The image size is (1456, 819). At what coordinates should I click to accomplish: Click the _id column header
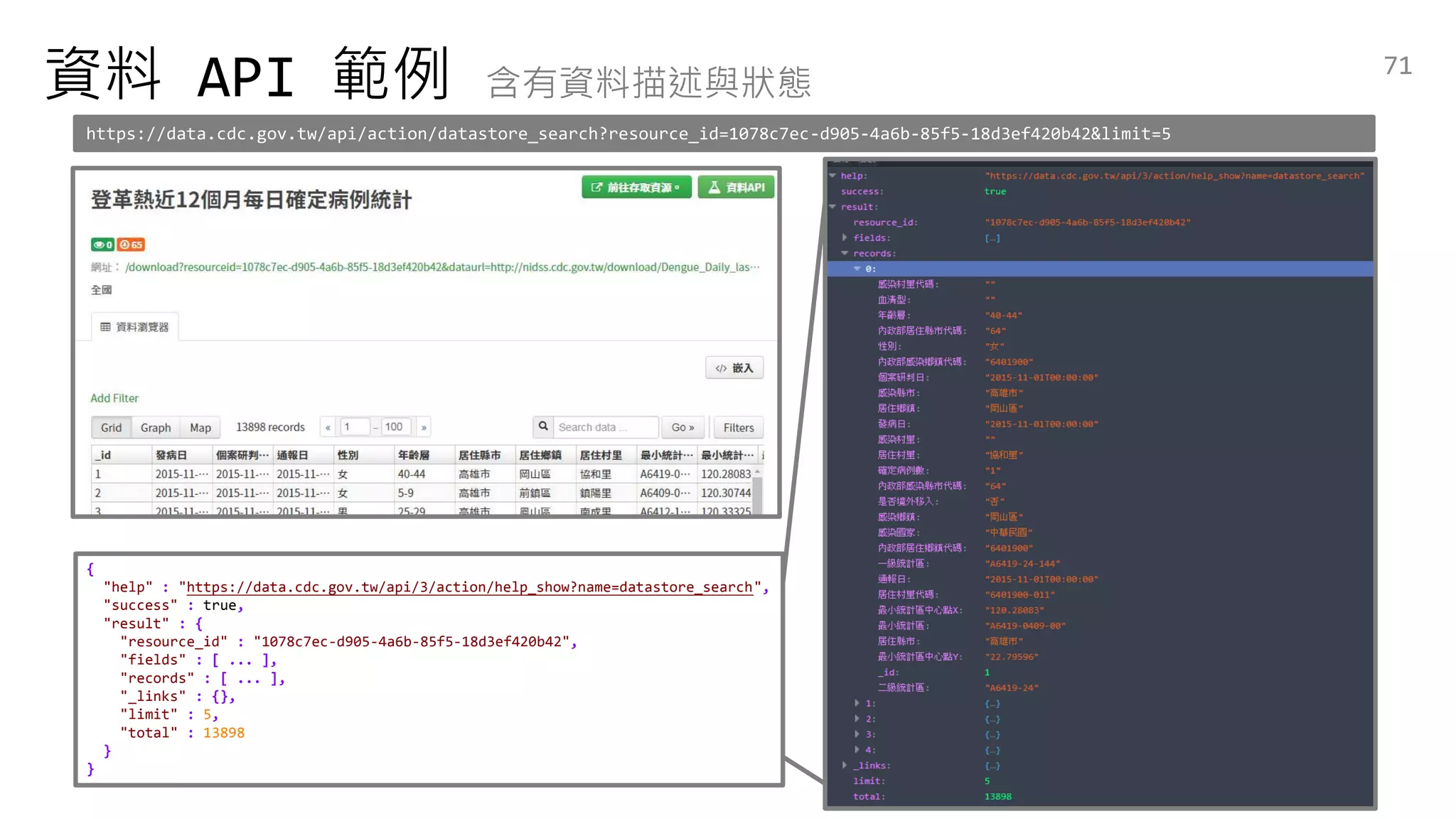click(122, 455)
